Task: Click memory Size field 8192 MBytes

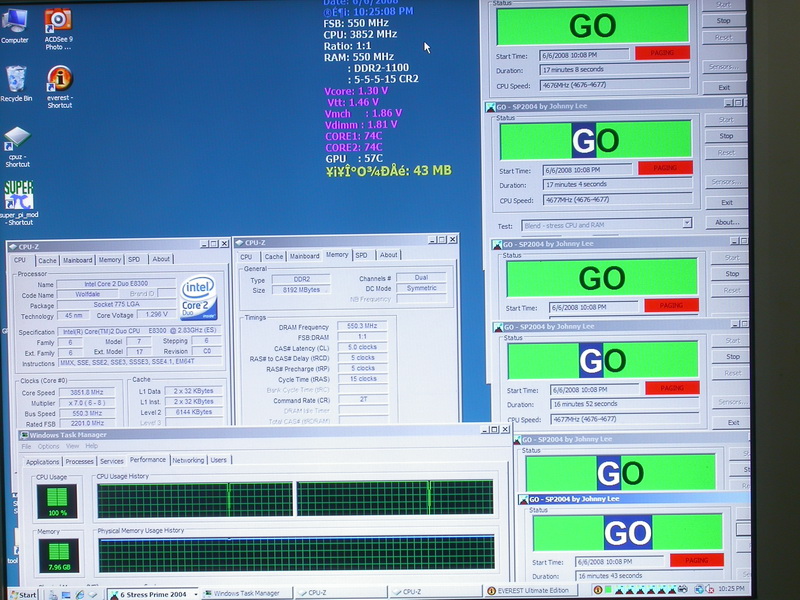Action: [x=301, y=290]
